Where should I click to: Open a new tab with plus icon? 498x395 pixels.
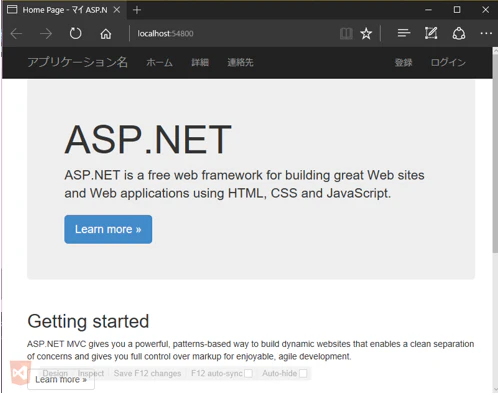[x=137, y=10]
